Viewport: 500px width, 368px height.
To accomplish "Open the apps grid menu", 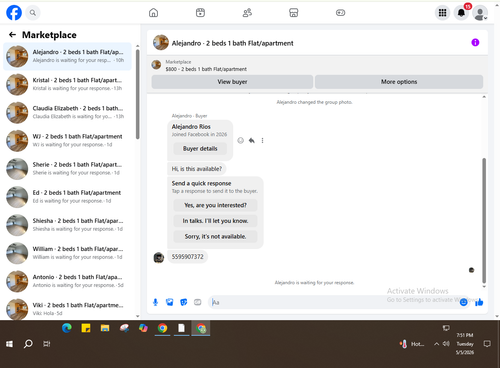I will click(x=442, y=13).
